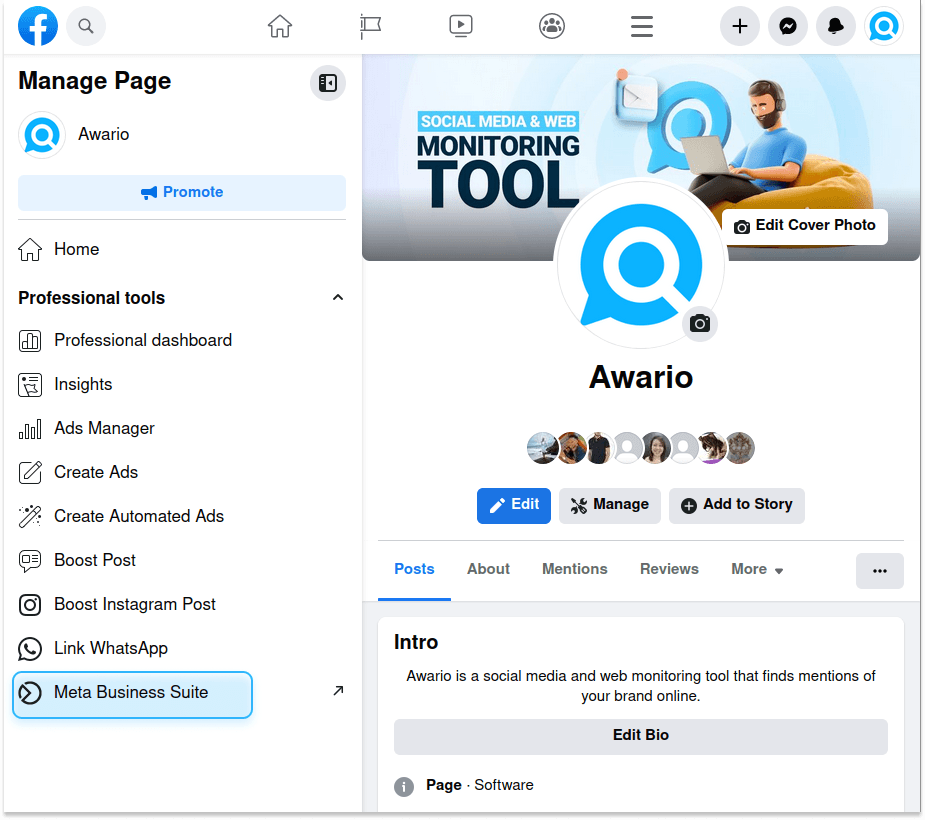Click the Facebook logo icon
Image resolution: width=925 pixels, height=820 pixels.
click(x=37, y=26)
